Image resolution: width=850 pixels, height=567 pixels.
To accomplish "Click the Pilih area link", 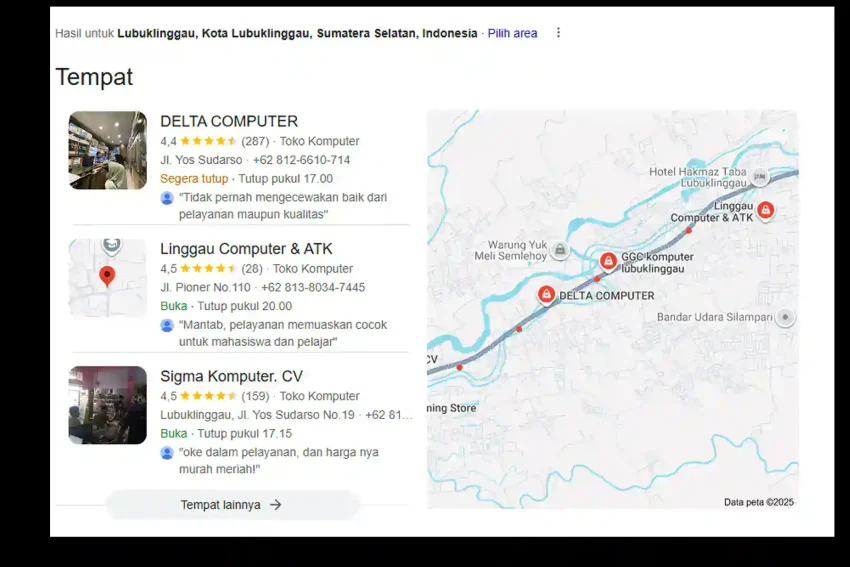I will click(x=512, y=33).
